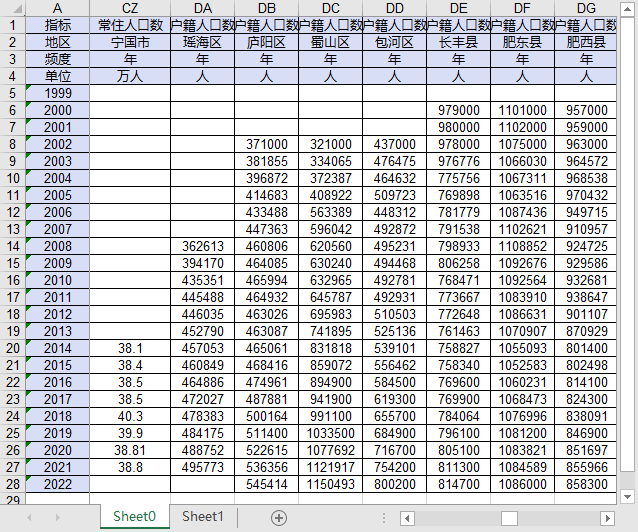Click the cell with value 1101000
Image resolution: width=638 pixels, height=532 pixels.
click(x=522, y=110)
